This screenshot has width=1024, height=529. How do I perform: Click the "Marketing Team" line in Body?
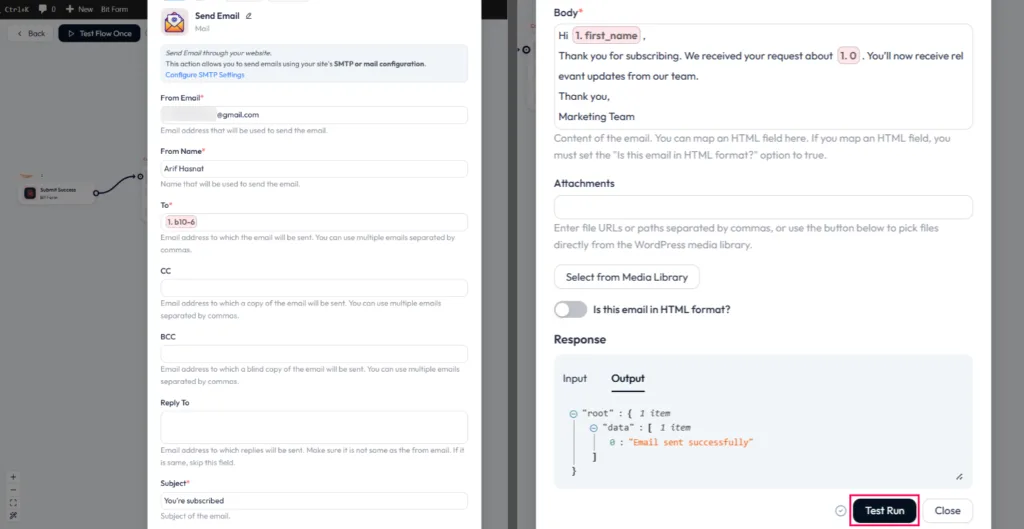click(x=596, y=117)
